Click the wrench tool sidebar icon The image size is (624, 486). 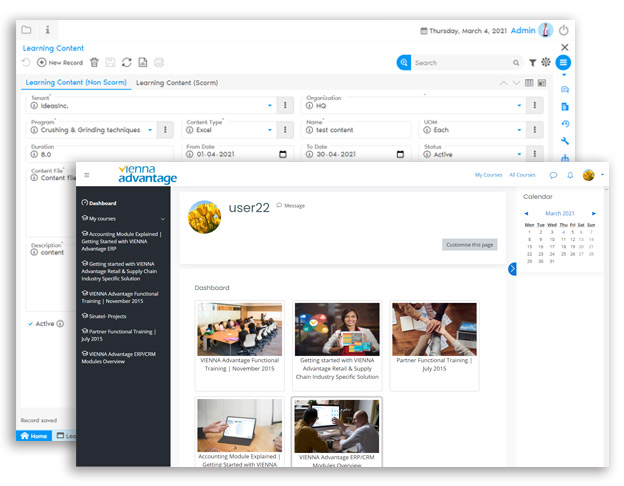coord(566,141)
